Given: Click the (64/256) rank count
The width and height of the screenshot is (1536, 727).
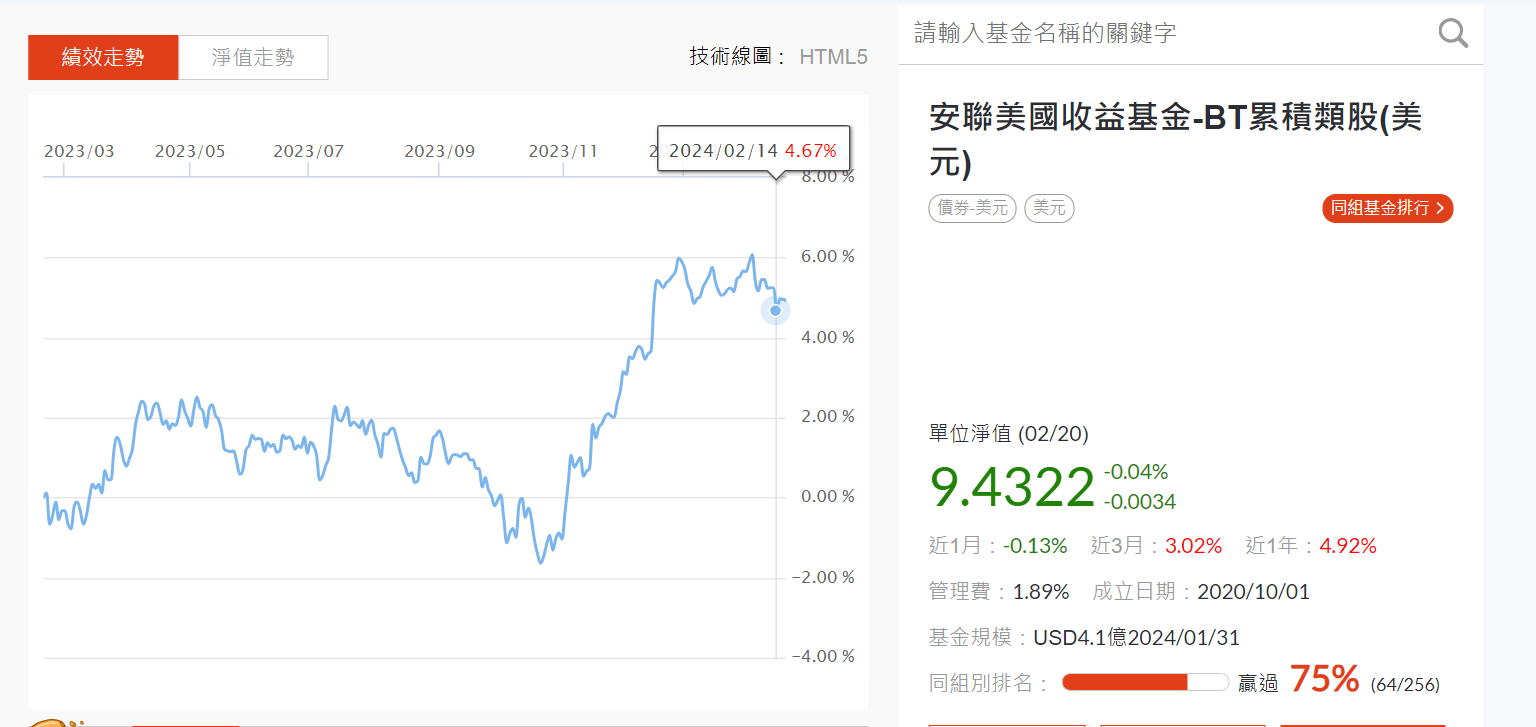Looking at the screenshot, I should 1405,685.
